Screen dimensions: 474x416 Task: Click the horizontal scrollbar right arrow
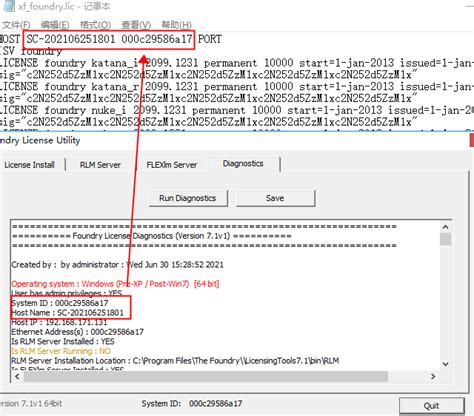point(433,376)
